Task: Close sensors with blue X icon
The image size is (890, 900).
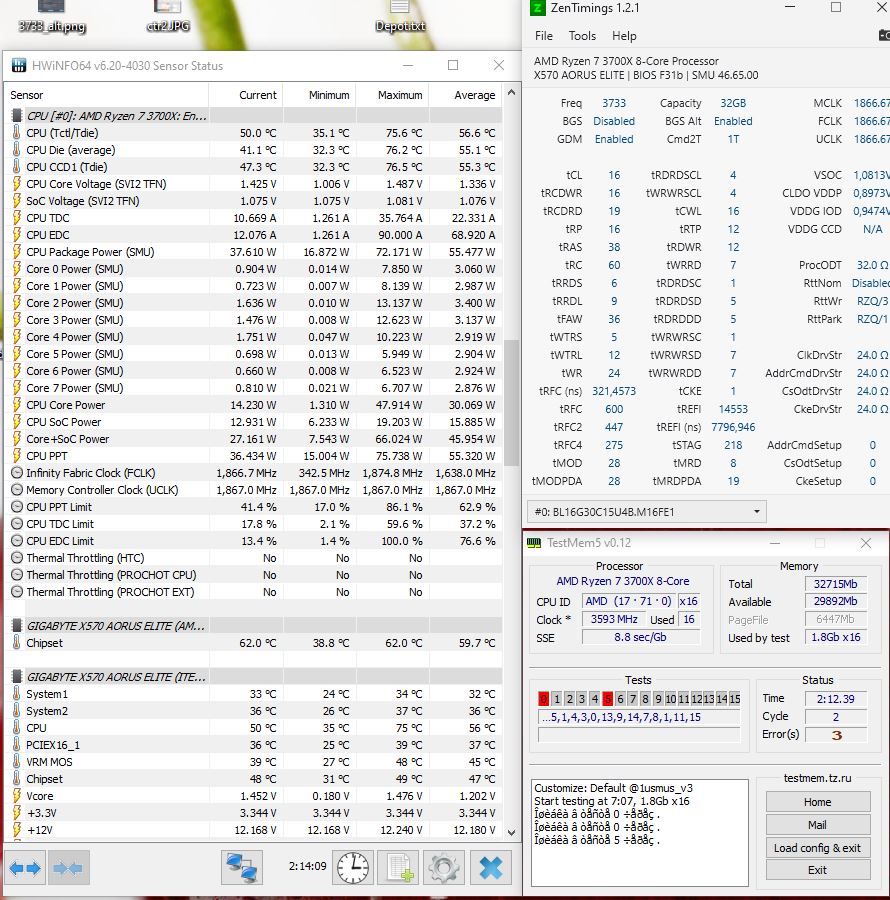Action: coord(491,868)
